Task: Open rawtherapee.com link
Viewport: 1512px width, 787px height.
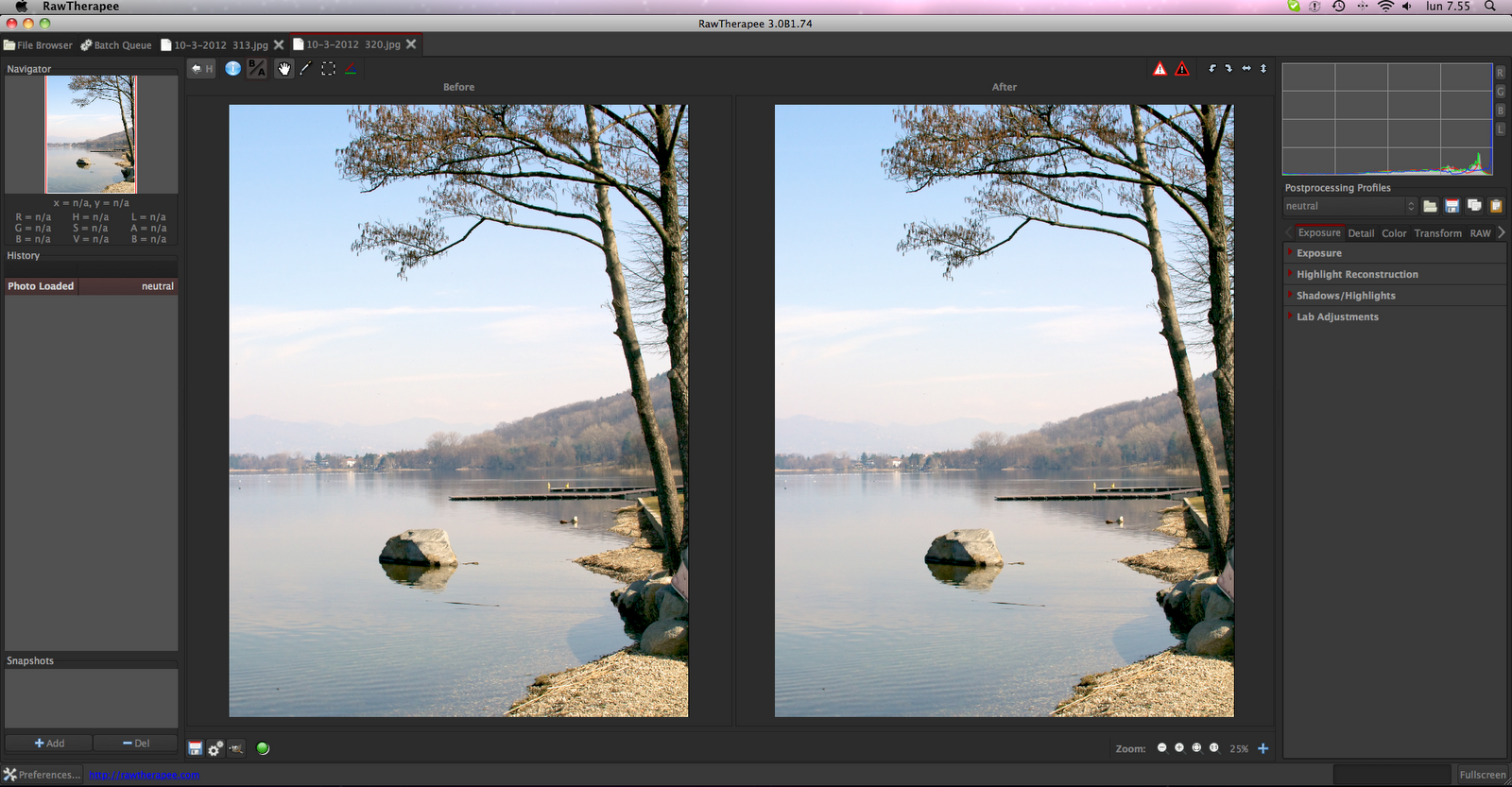Action: 144,775
